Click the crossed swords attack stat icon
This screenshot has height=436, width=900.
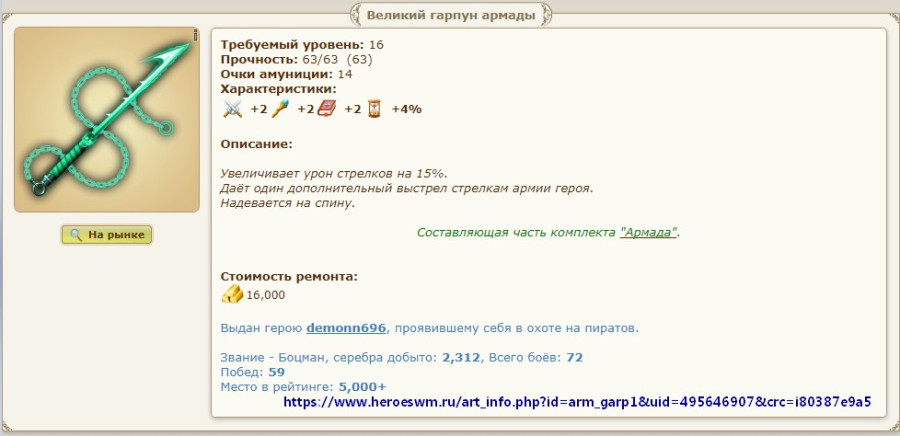232,108
